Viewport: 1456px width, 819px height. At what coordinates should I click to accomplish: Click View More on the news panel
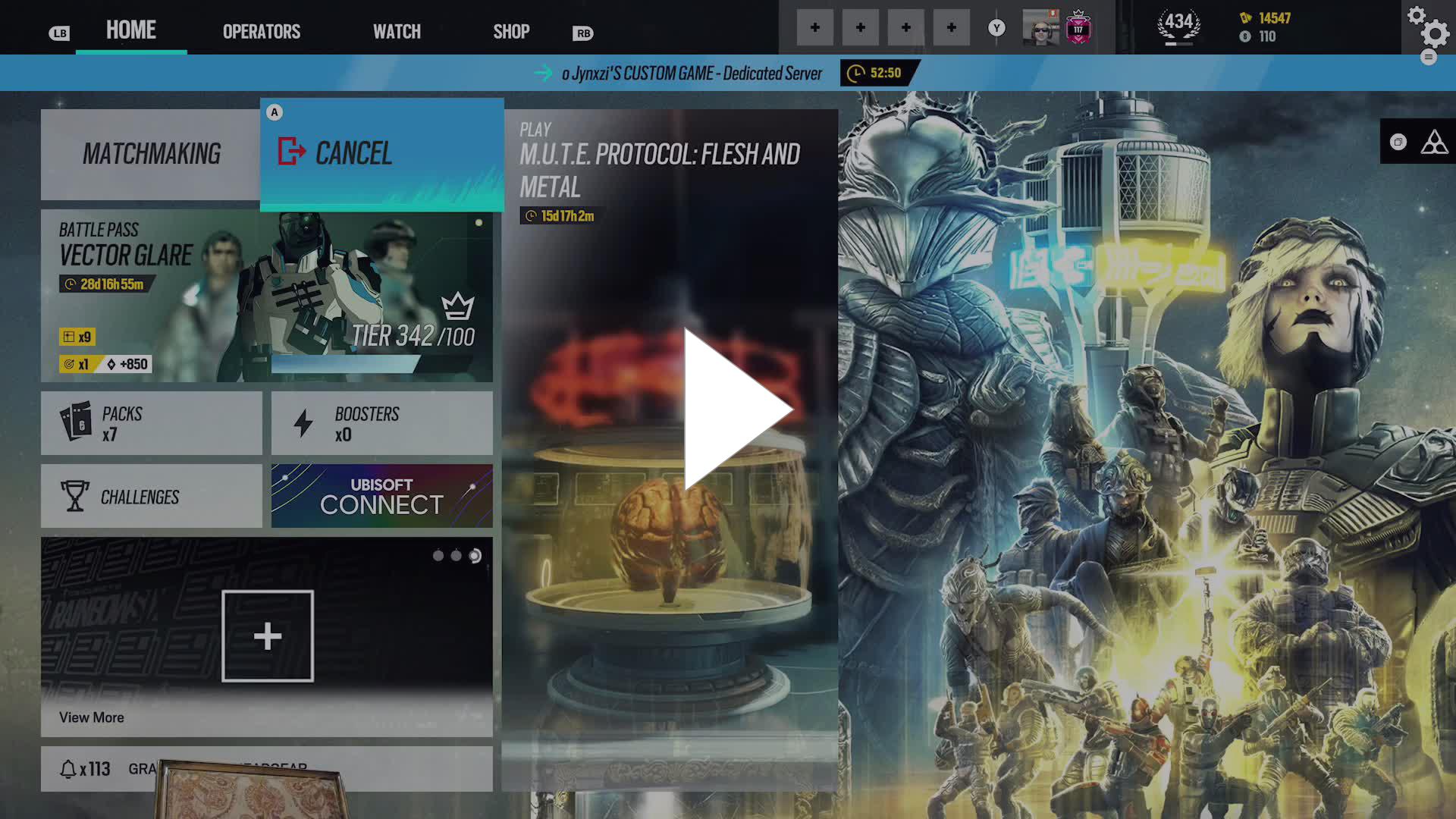click(x=92, y=717)
